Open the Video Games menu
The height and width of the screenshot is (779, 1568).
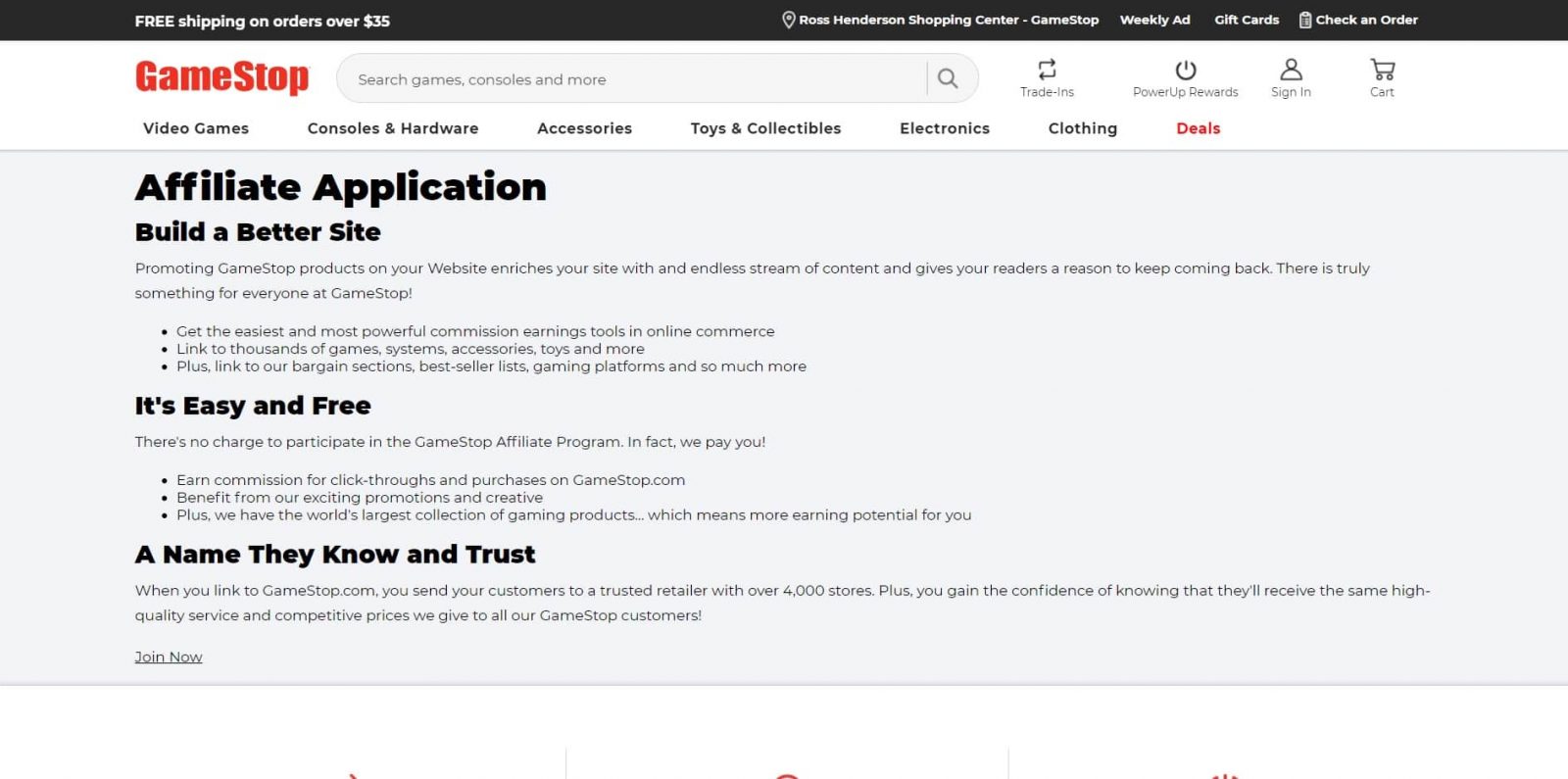pyautogui.click(x=196, y=128)
